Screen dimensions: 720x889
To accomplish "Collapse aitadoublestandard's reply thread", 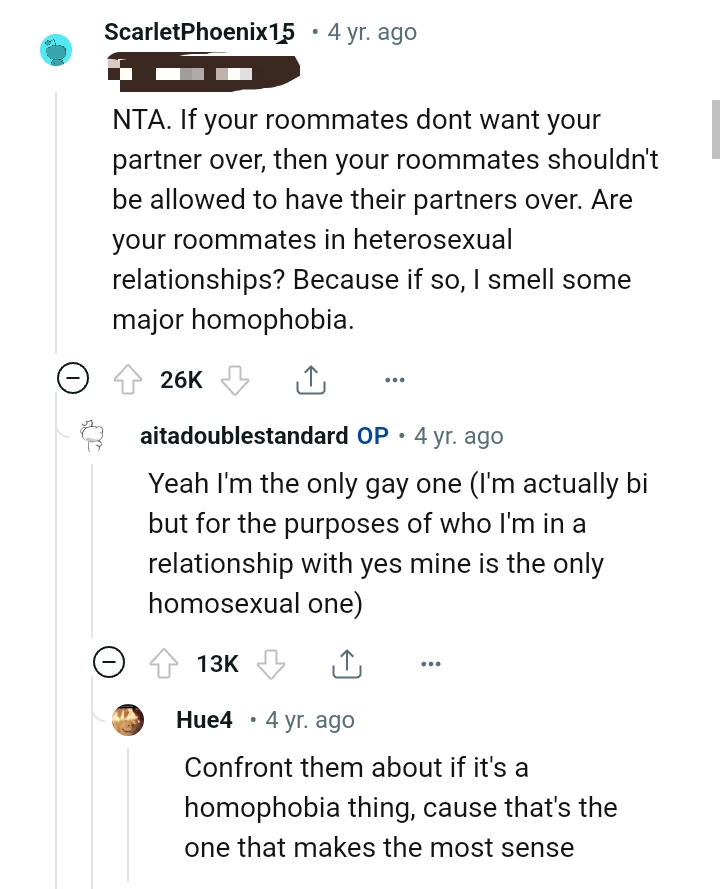I will pos(109,662).
